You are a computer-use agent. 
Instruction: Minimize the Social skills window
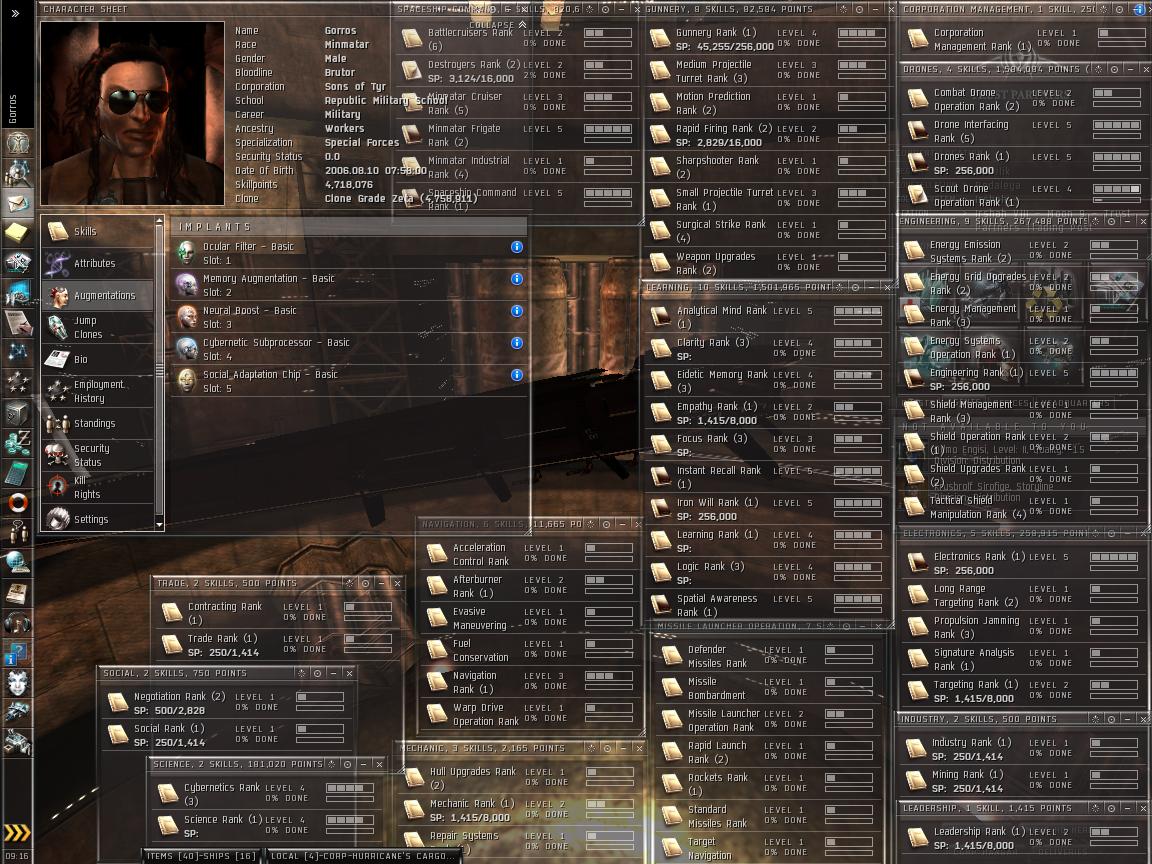tap(334, 673)
